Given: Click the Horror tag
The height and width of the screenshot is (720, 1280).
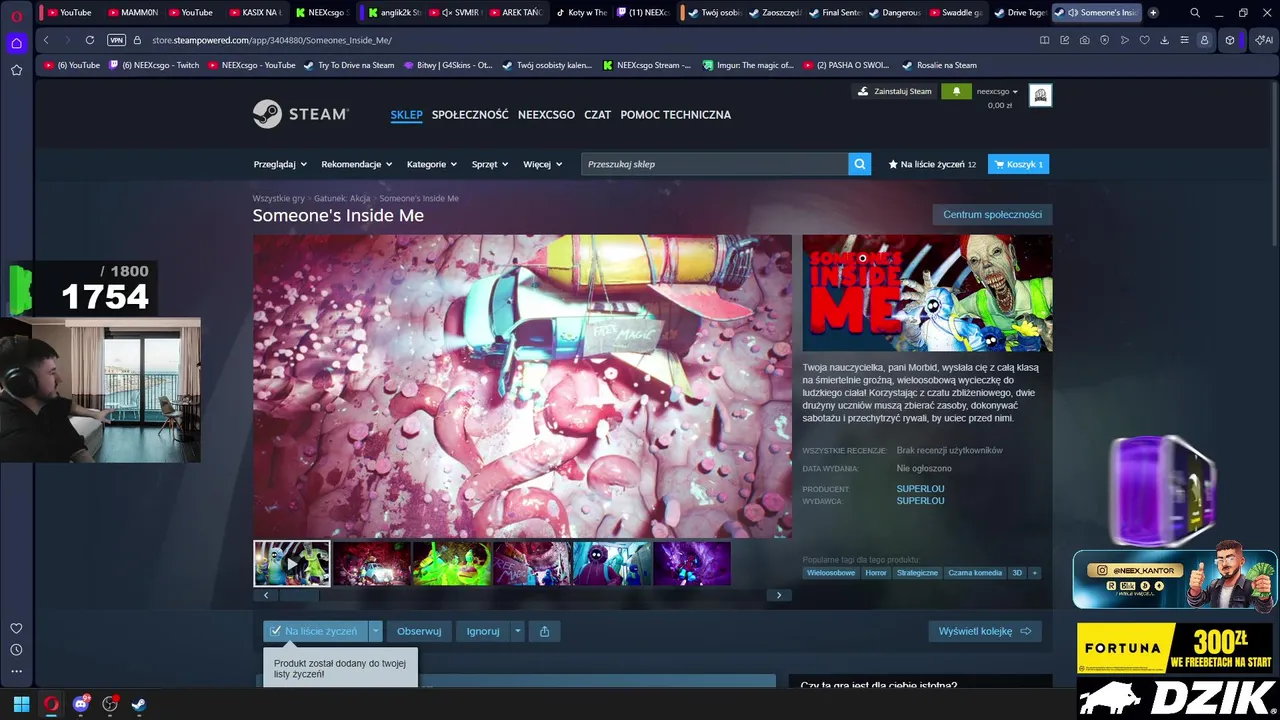Looking at the screenshot, I should (876, 573).
